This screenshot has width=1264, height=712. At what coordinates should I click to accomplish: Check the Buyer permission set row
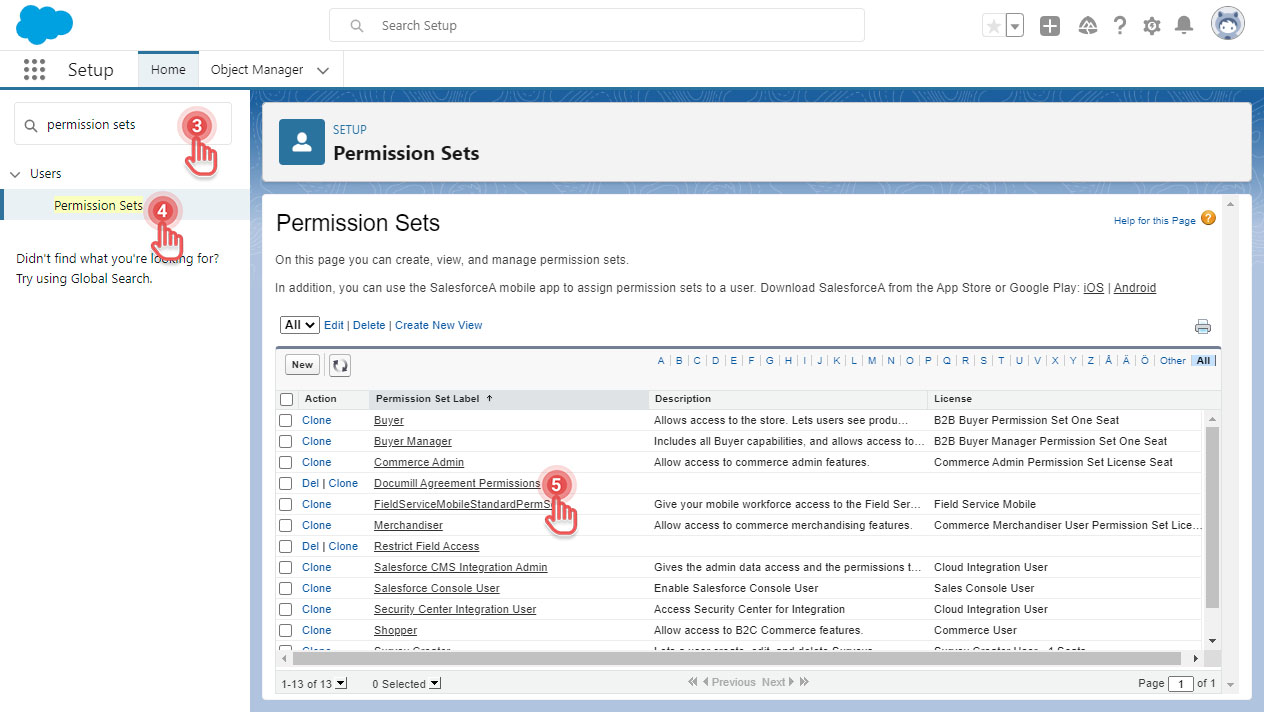(x=287, y=419)
